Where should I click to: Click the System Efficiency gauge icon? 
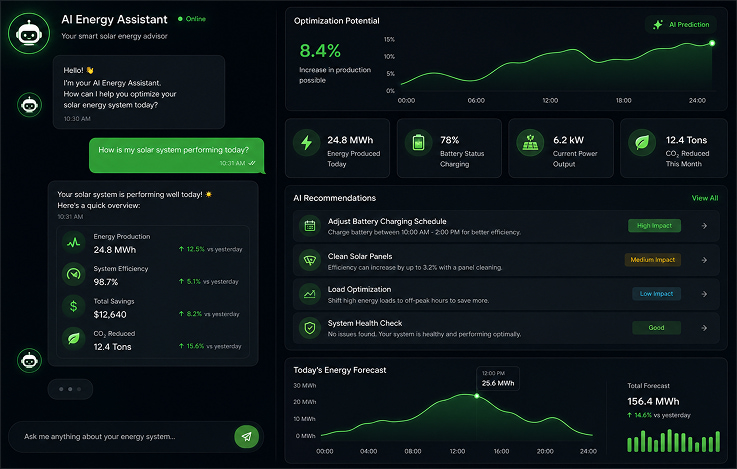click(x=73, y=274)
